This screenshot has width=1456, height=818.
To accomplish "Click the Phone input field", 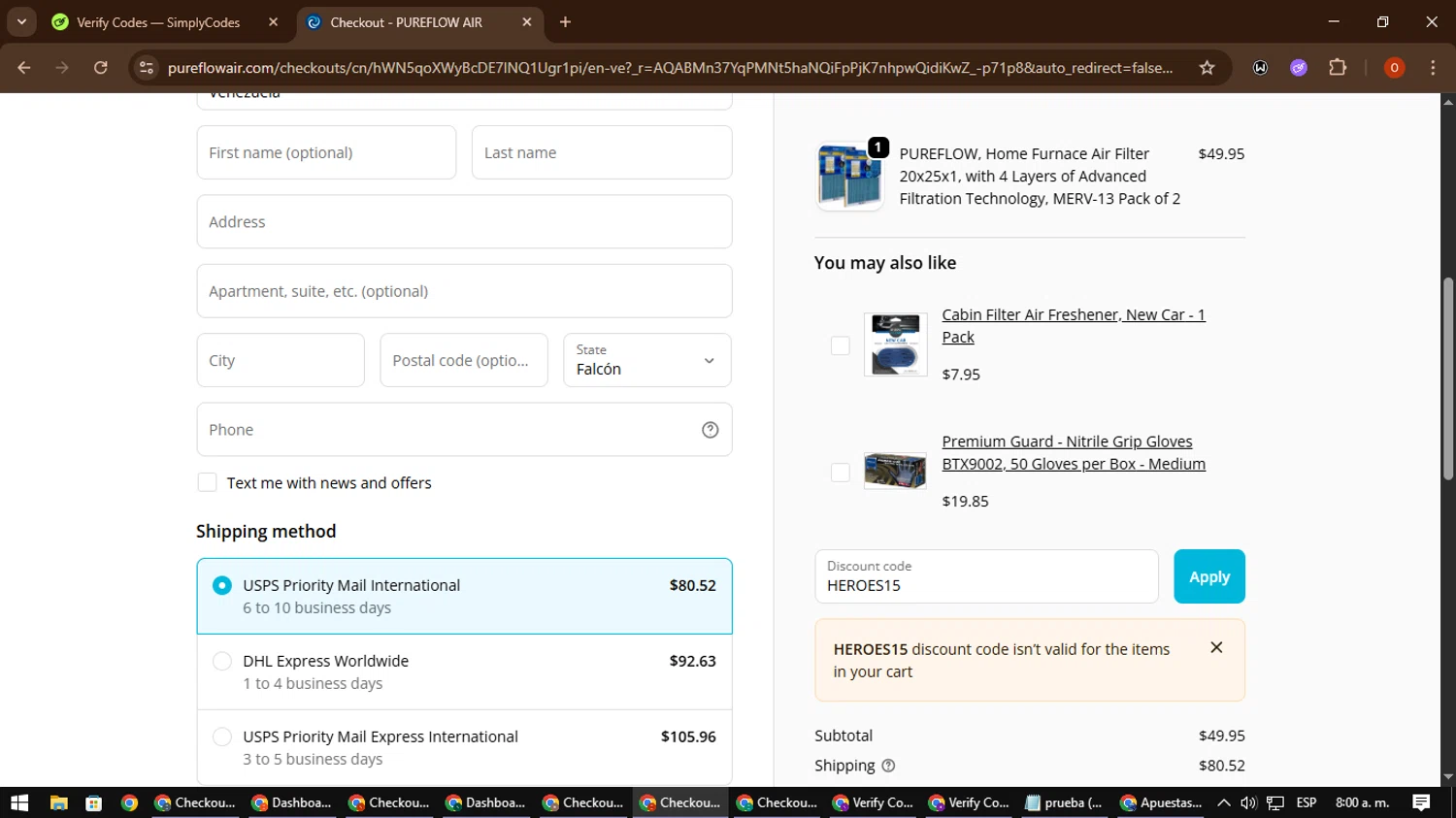I will coord(464,429).
